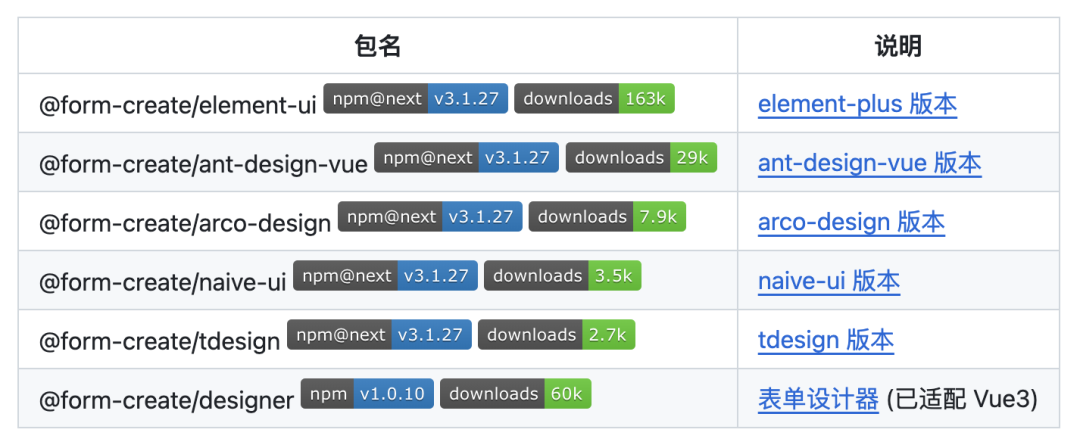
Task: Click npm@next badge for arco-design
Action: (x=430, y=216)
